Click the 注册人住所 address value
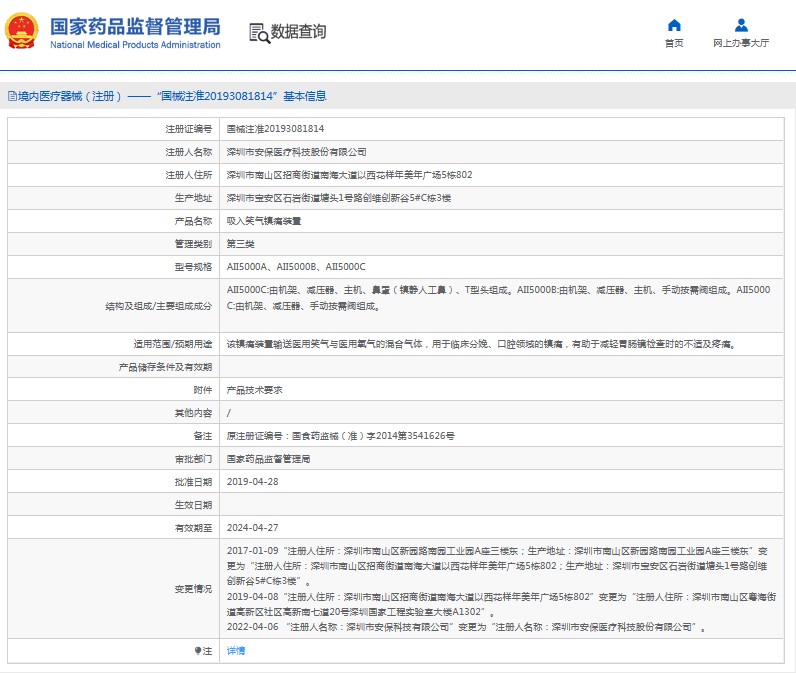 tap(349, 175)
